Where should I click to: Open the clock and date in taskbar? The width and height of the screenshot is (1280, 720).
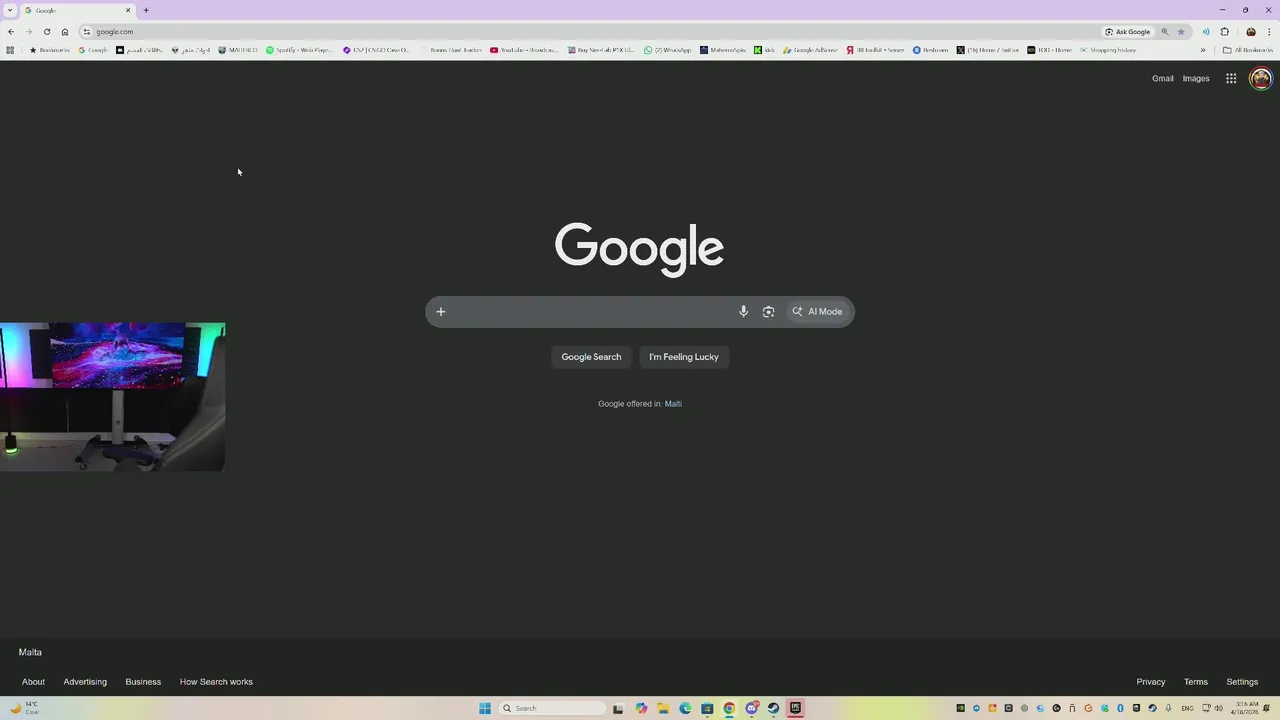(x=1247, y=708)
